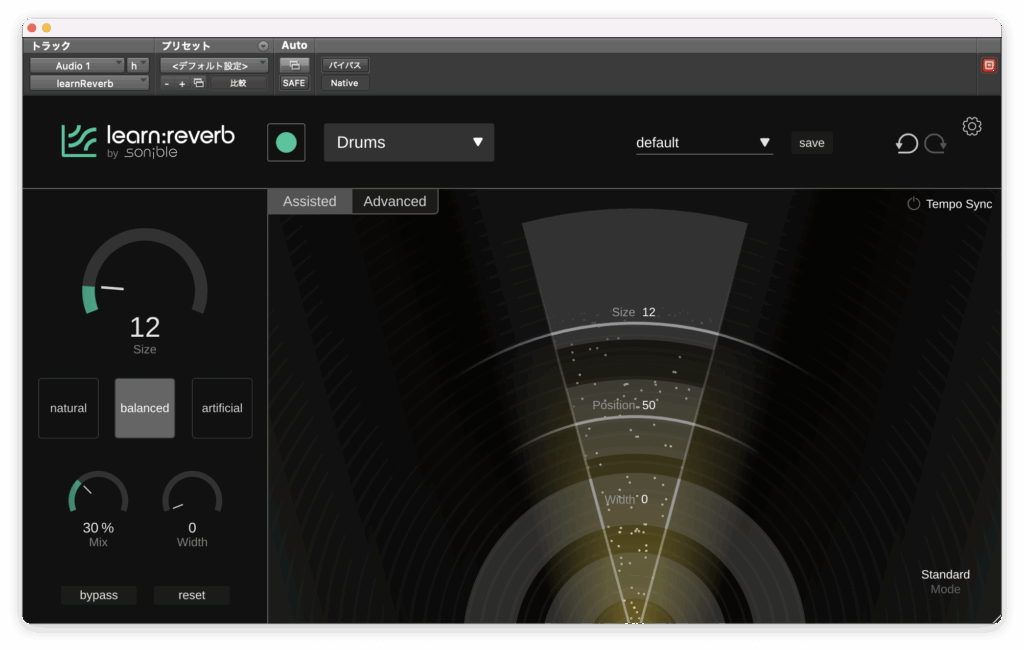Image resolution: width=1024 pixels, height=650 pixels.
Task: Toggle the 比較 compare button
Action: coord(238,83)
